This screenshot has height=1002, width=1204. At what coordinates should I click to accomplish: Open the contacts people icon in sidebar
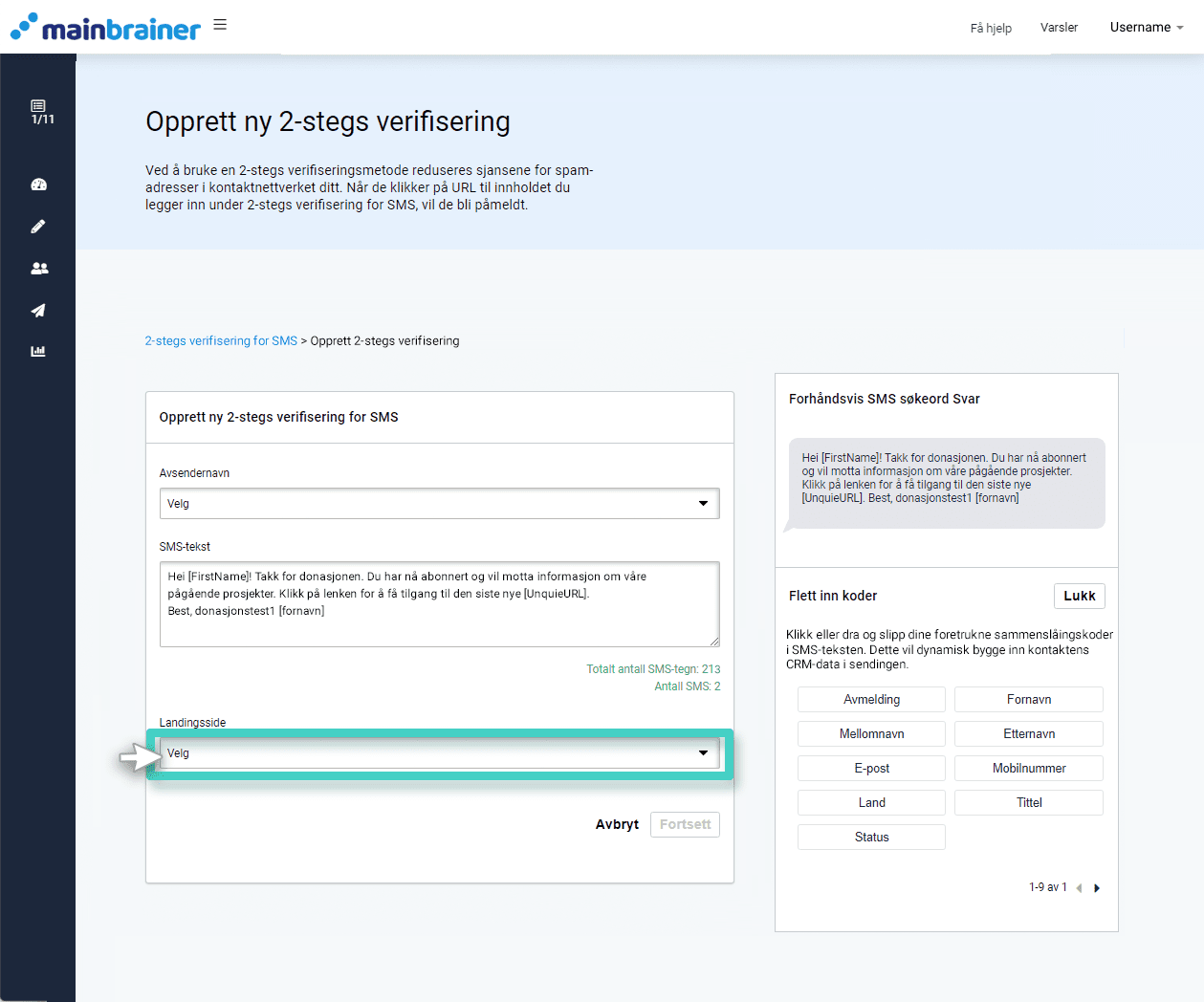tap(39, 269)
